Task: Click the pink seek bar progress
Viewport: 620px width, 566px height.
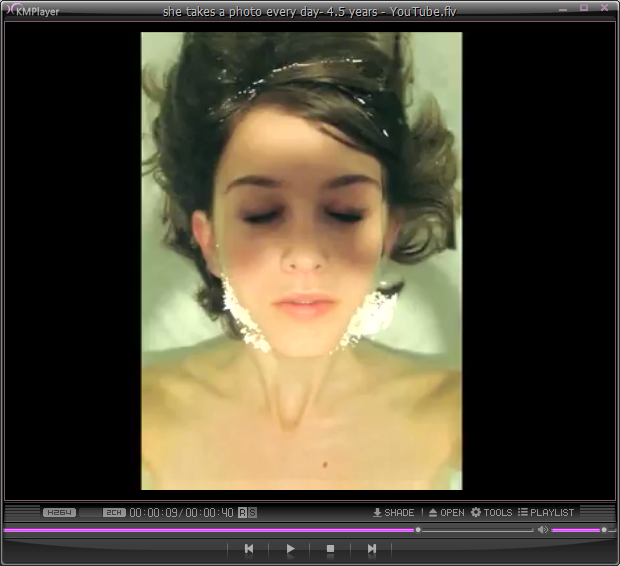Action: 210,530
